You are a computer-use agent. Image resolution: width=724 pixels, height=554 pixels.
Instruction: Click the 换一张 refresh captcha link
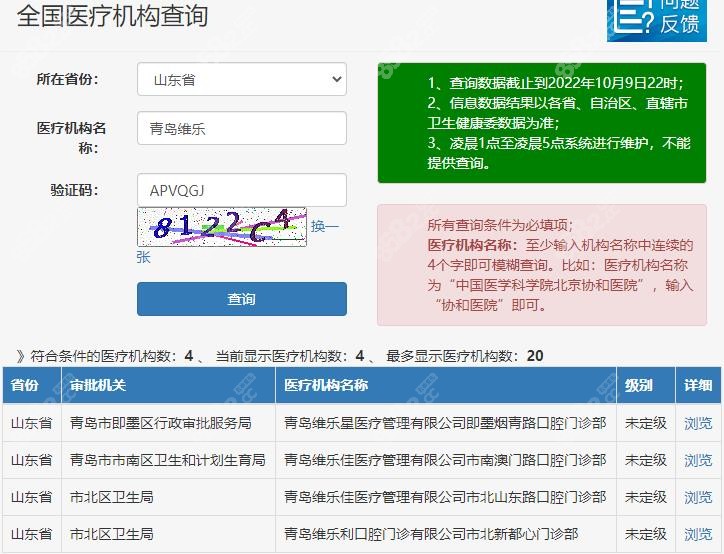pos(325,226)
